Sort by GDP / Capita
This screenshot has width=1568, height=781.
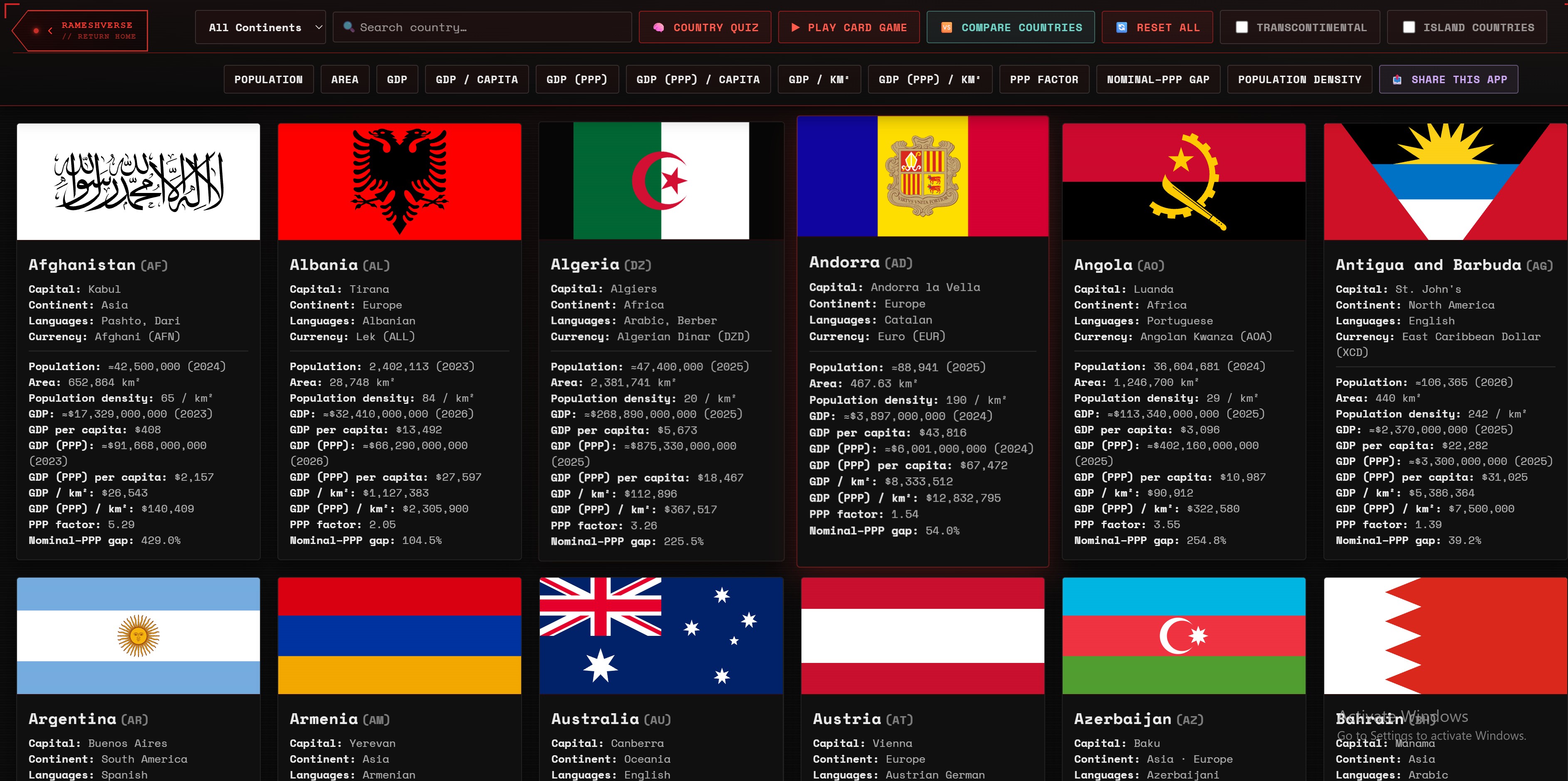click(477, 79)
